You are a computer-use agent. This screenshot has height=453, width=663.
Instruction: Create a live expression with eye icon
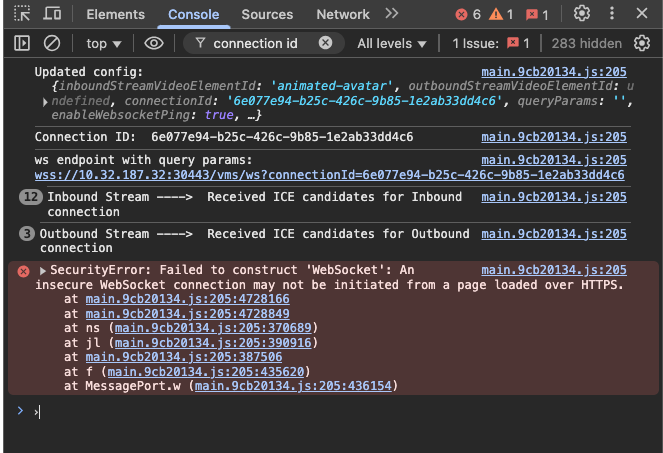tap(154, 43)
